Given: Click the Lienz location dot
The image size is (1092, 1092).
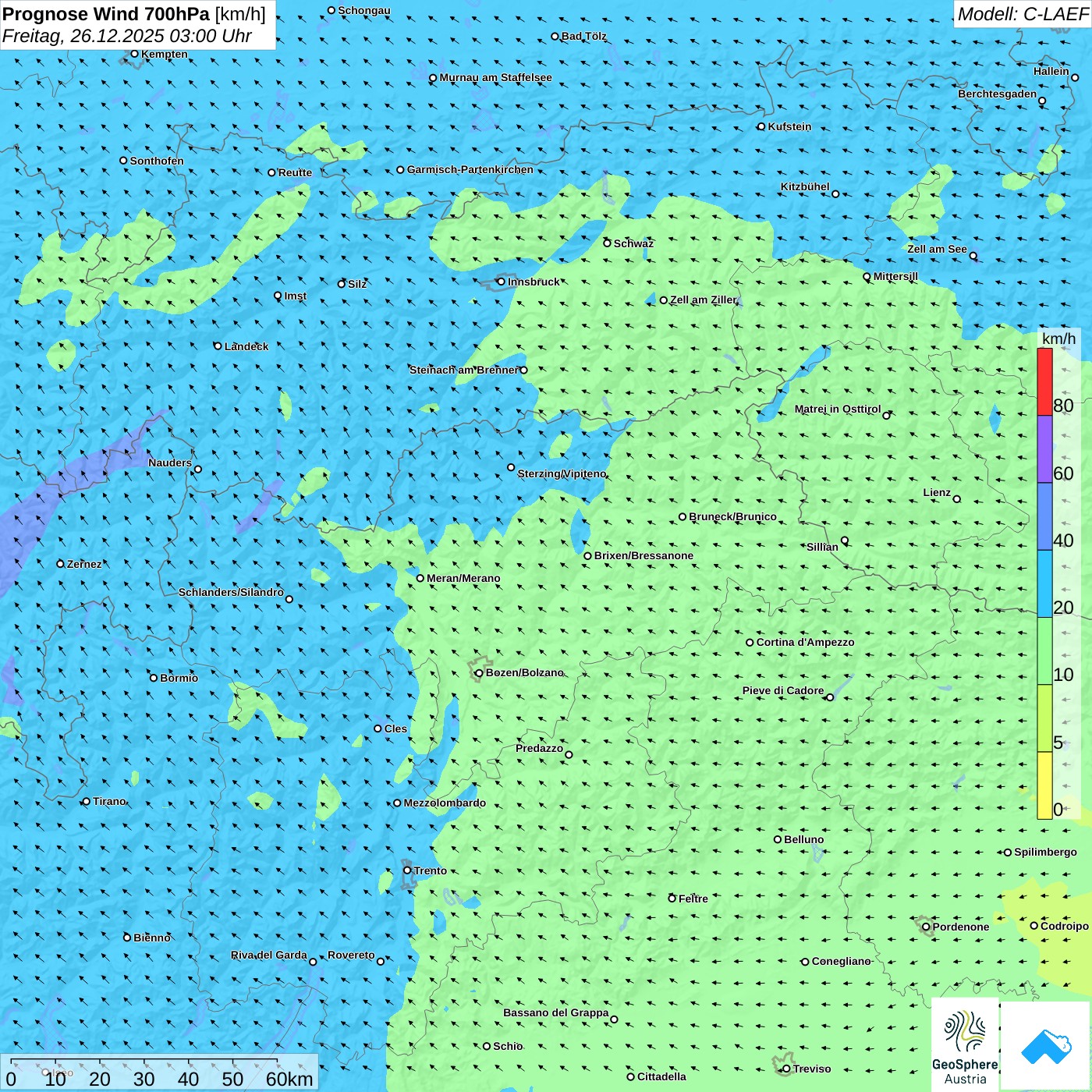Looking at the screenshot, I should [x=957, y=499].
